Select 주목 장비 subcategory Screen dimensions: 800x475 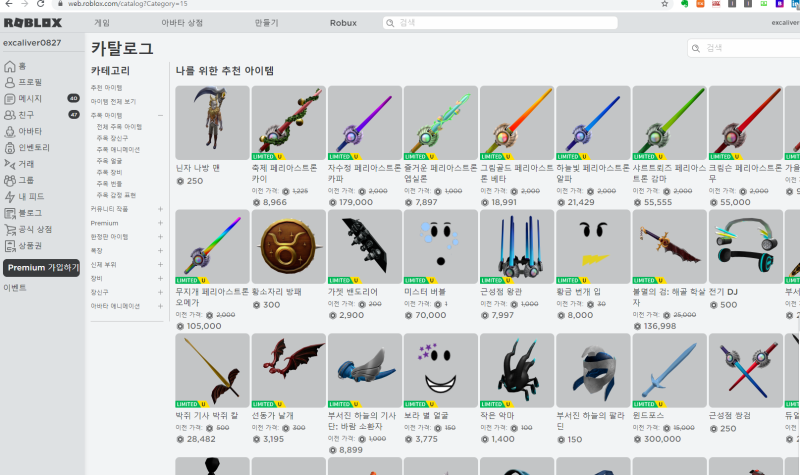(x=109, y=172)
